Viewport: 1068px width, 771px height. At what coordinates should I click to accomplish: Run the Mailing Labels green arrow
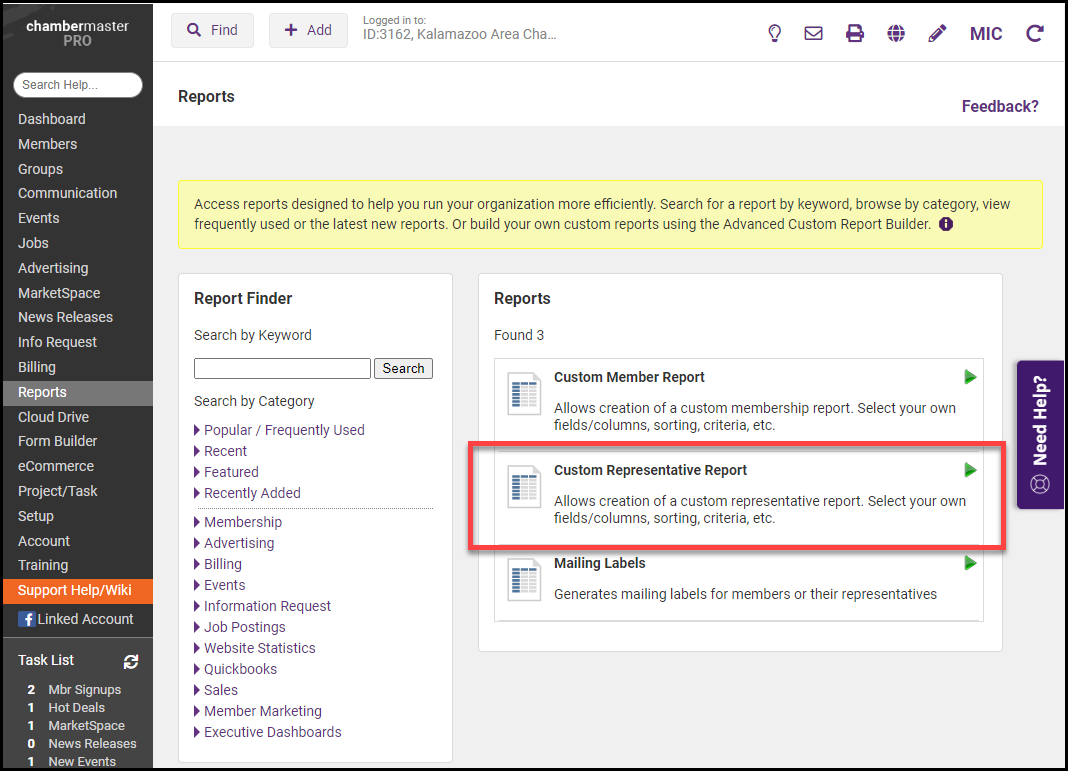(970, 563)
